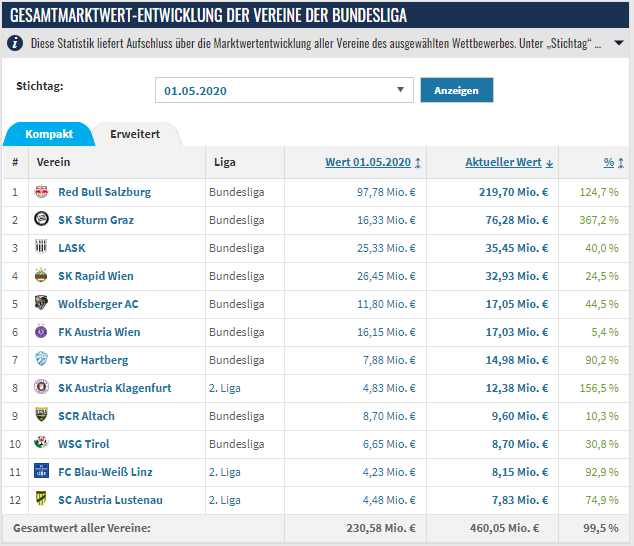Open the Stichtag date dropdown

coord(284,90)
